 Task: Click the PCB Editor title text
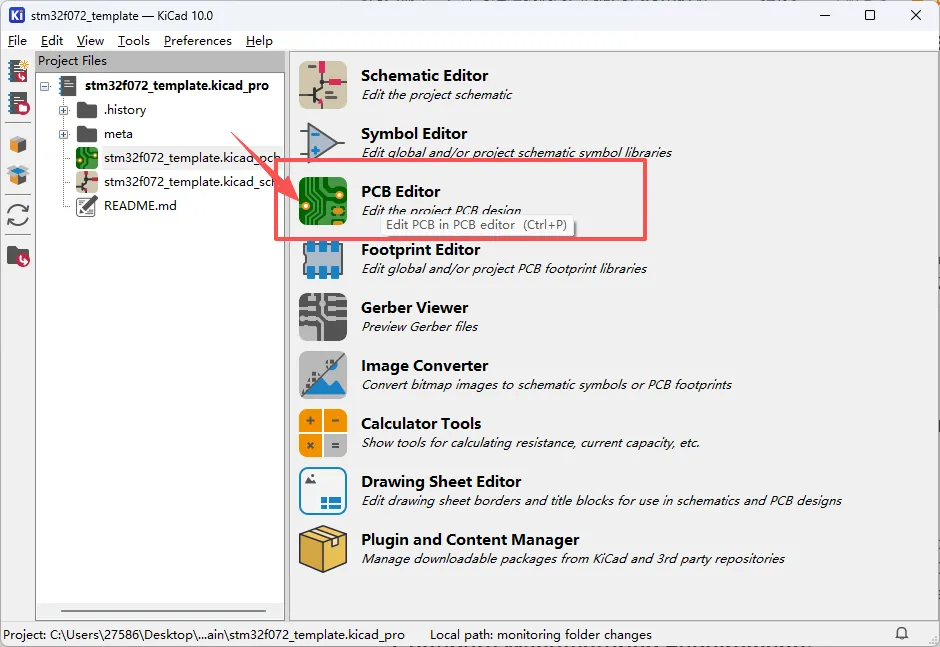[x=400, y=191]
